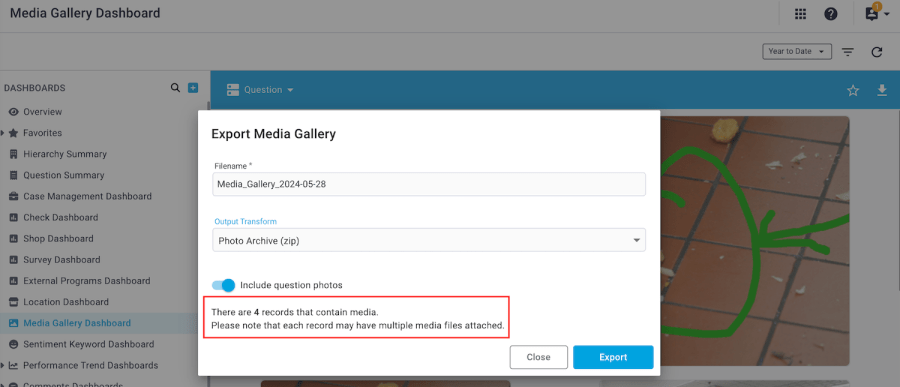This screenshot has width=900, height=387.
Task: Expand the Favorites tree arrow
Action: 3,133
